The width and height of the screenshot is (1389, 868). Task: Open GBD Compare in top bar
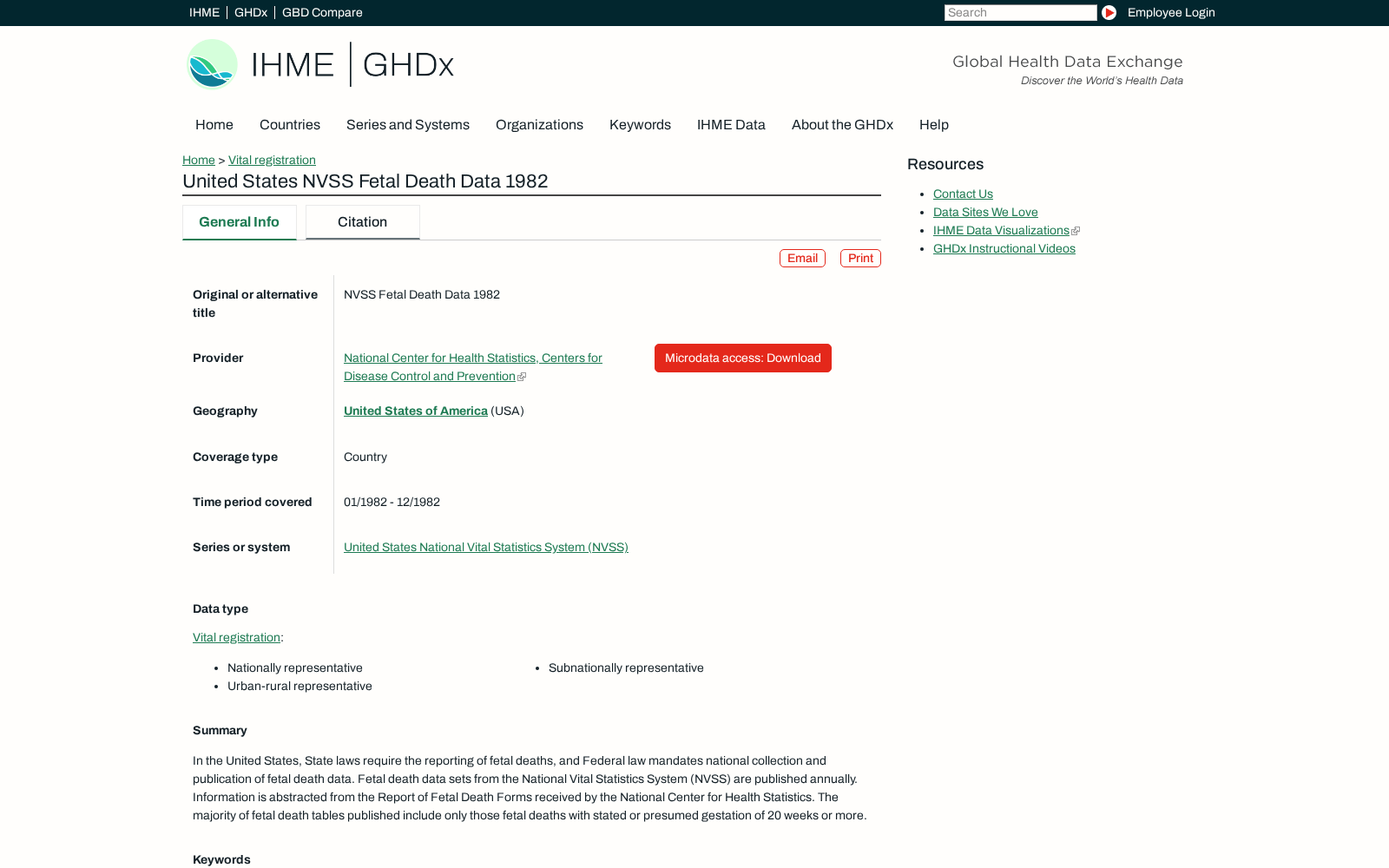point(322,12)
